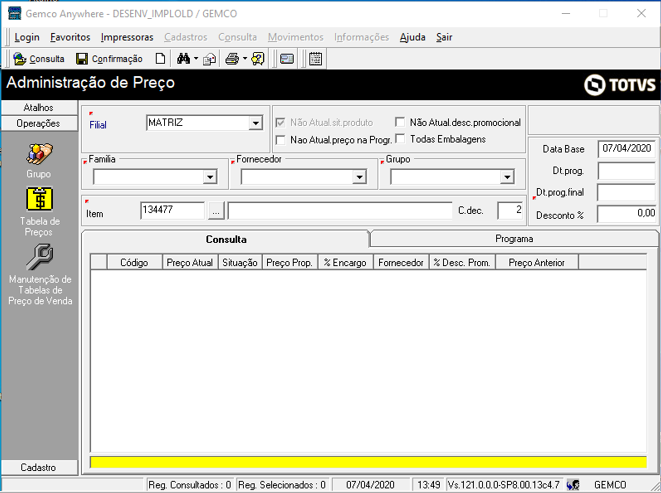Enable Não Atual.desc.promocional checkbox
Image resolution: width=661 pixels, height=493 pixels.
pyautogui.click(x=400, y=122)
